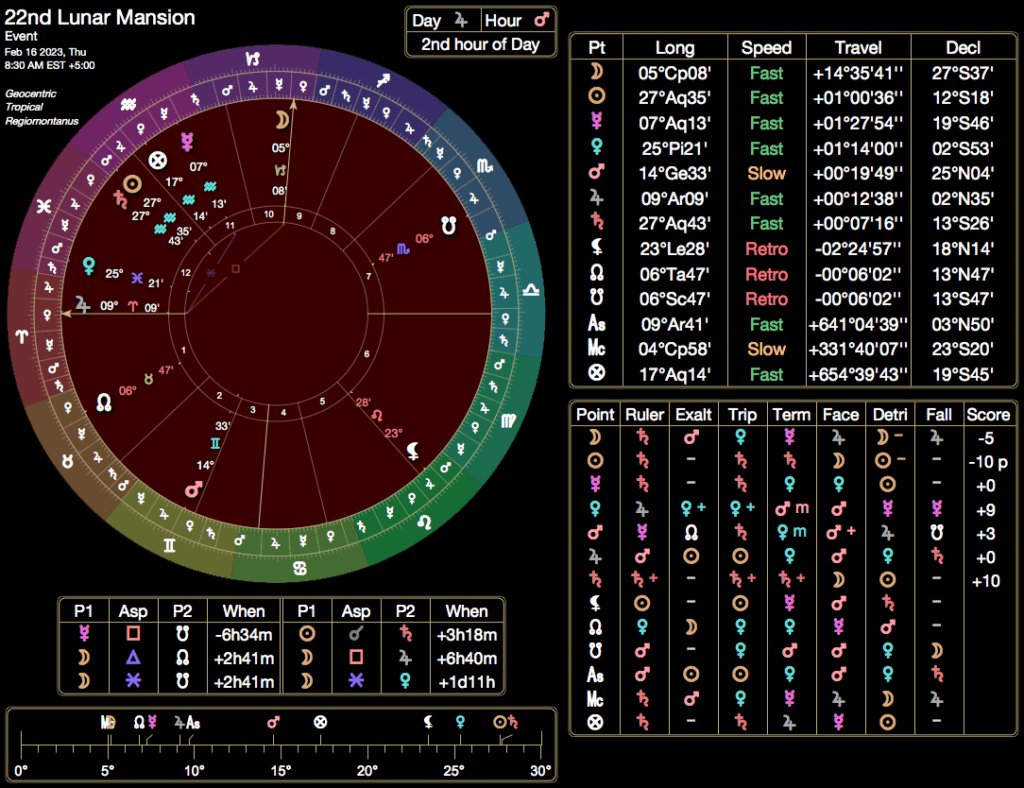Click the 22nd Lunar Mansion title

pyautogui.click(x=100, y=18)
